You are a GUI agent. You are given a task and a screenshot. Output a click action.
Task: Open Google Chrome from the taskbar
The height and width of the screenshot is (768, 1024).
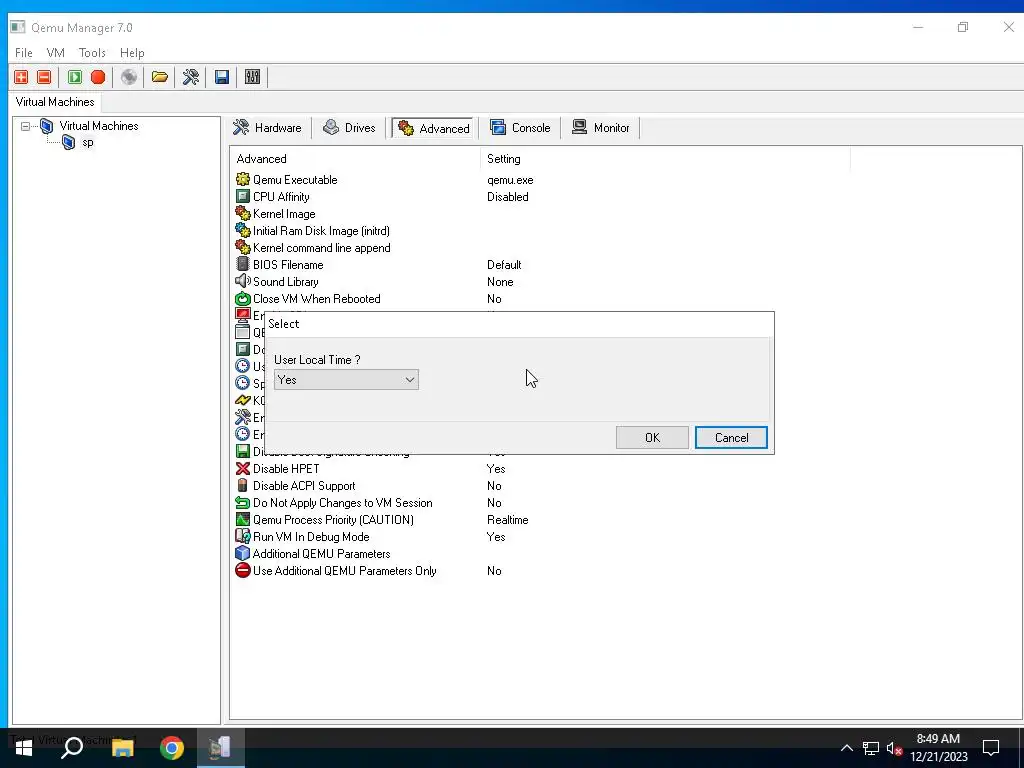pos(172,748)
